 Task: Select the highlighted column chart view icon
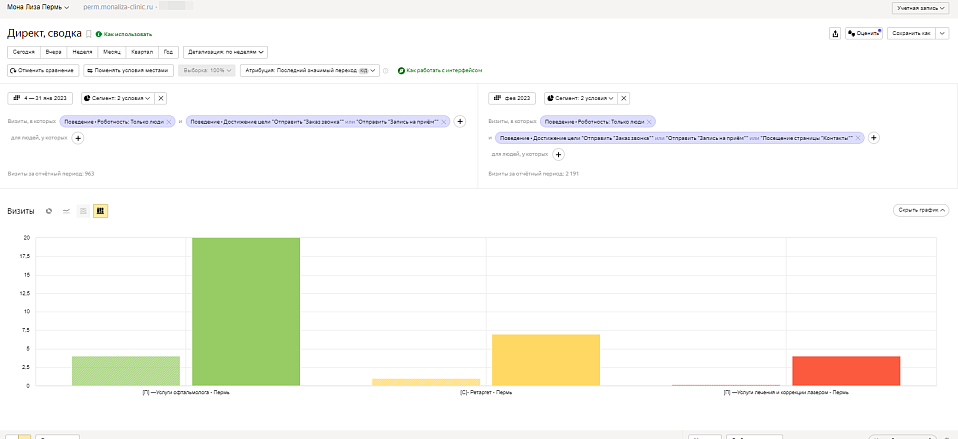click(100, 211)
